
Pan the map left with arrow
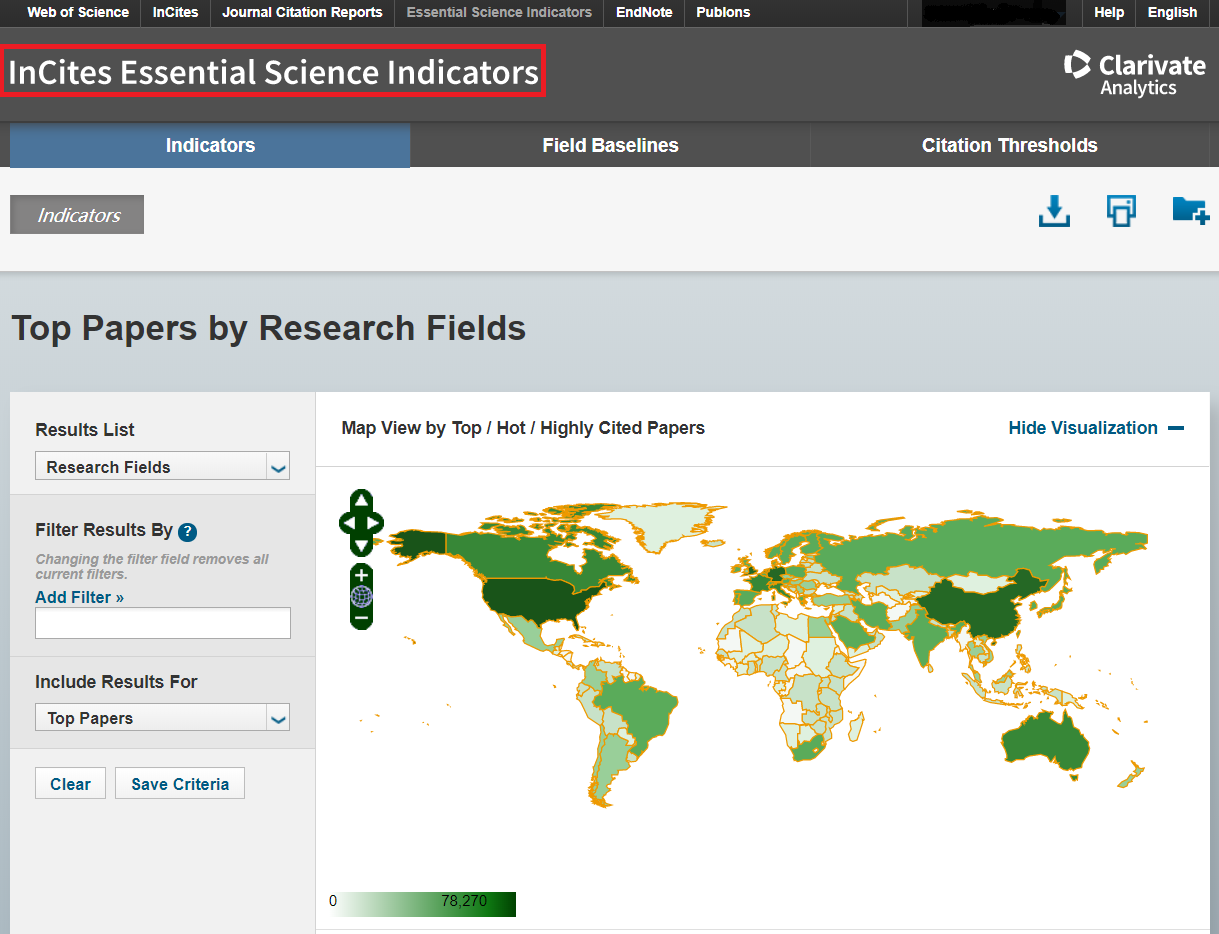point(348,522)
